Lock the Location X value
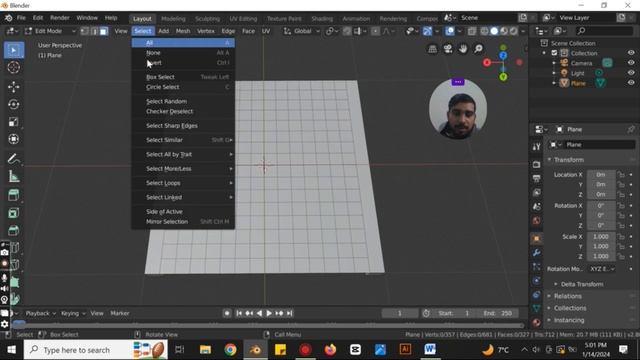The width and height of the screenshot is (640, 360). pos(621,175)
